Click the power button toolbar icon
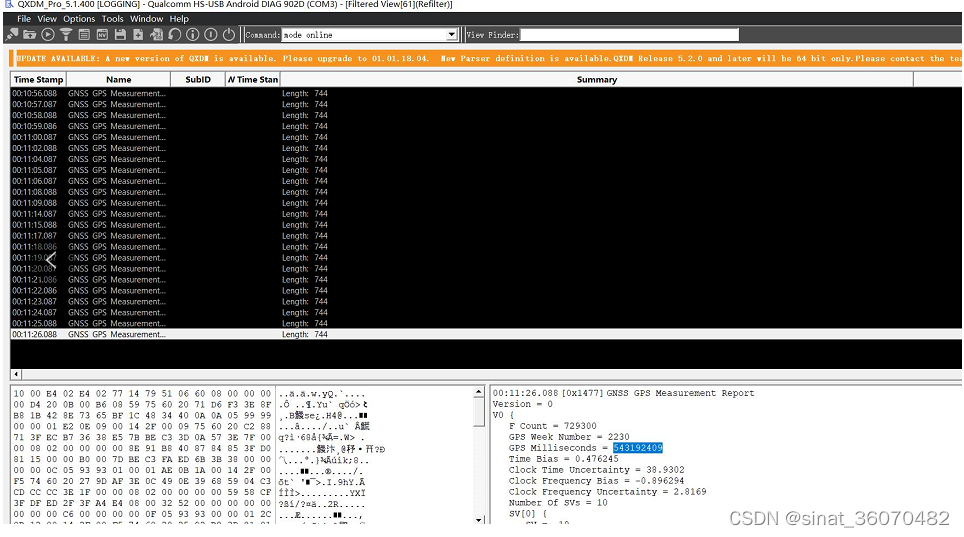Screen dimensions: 964x537 coord(229,35)
